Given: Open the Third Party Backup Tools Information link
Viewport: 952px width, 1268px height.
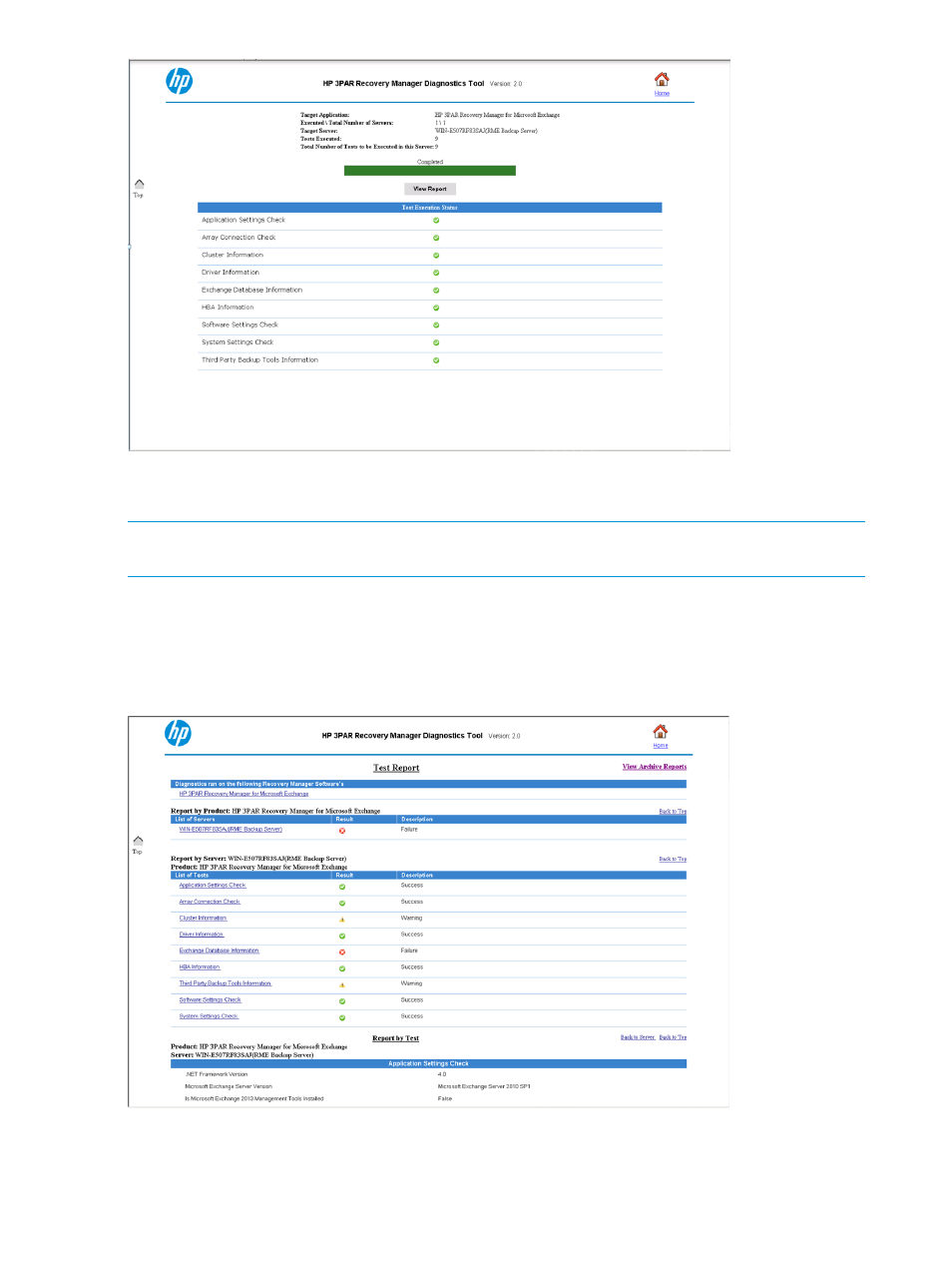Looking at the screenshot, I should pos(226,983).
